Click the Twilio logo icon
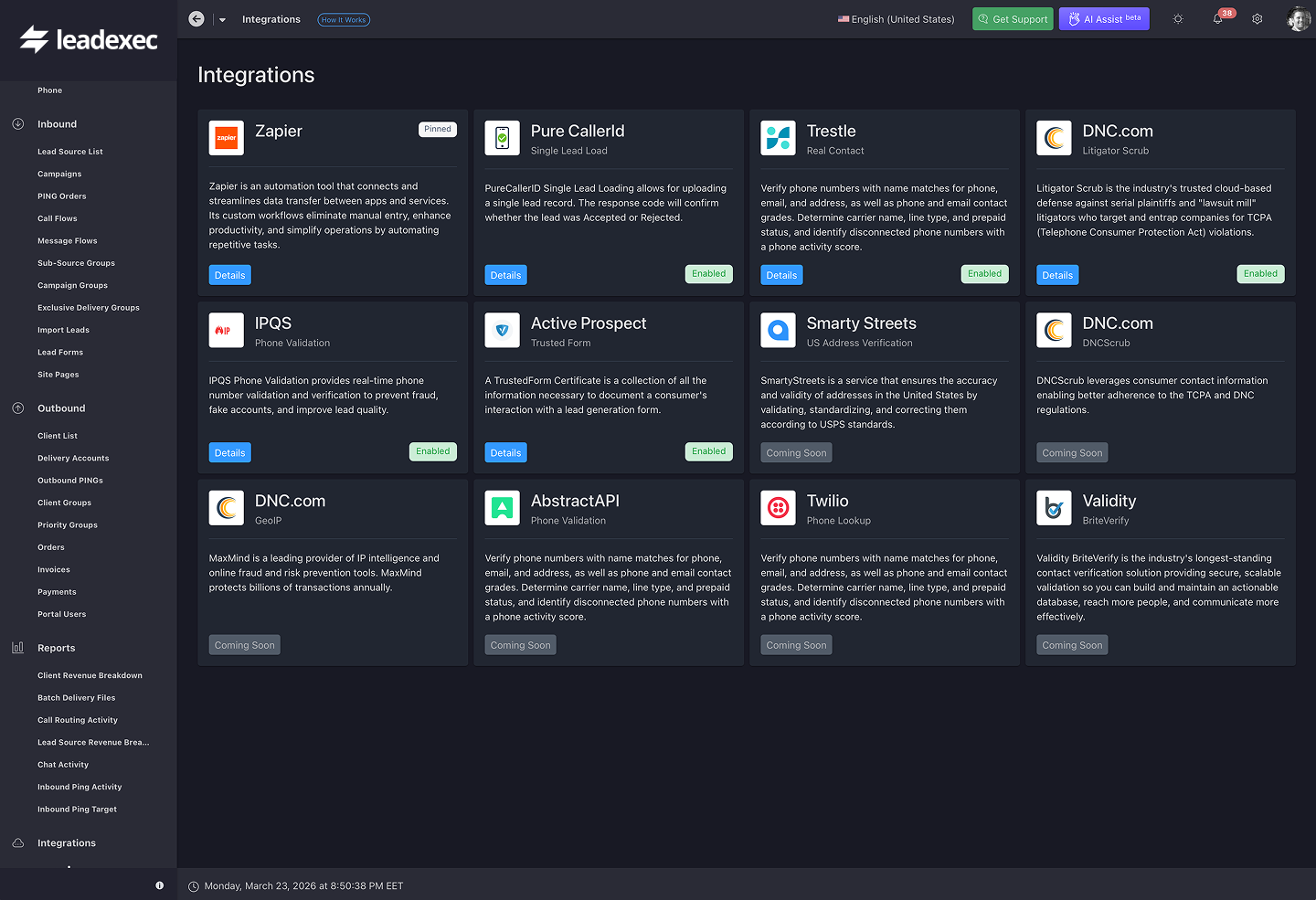The height and width of the screenshot is (900, 1316). tap(778, 507)
